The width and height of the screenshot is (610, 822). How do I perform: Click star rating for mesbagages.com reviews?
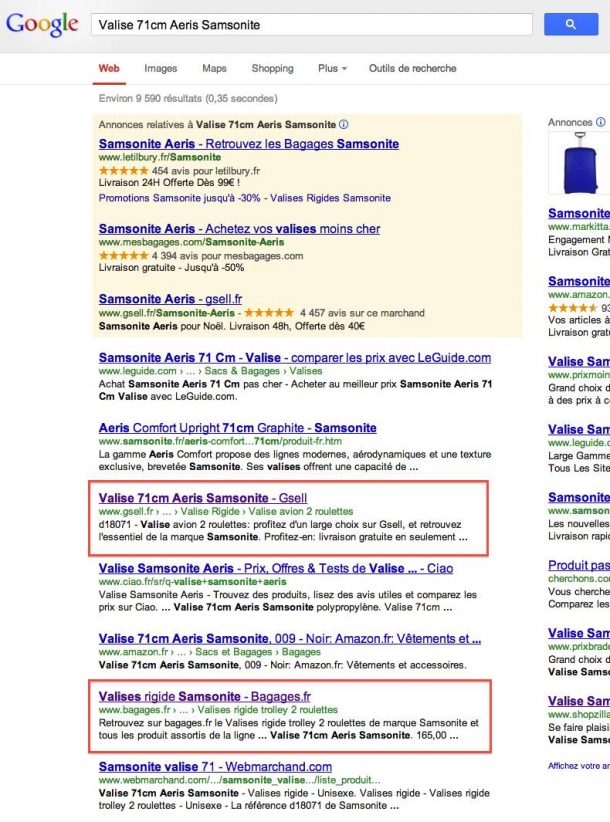[124, 255]
